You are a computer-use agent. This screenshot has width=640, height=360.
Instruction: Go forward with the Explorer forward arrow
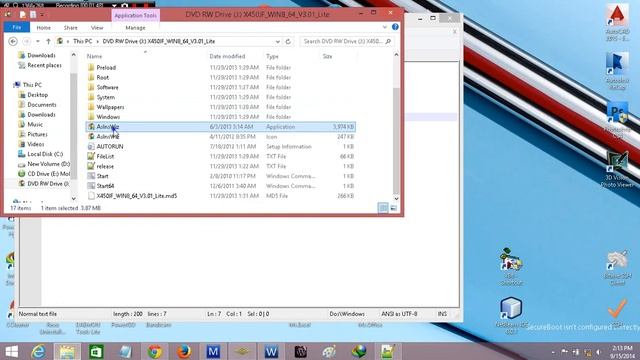[x=26, y=41]
